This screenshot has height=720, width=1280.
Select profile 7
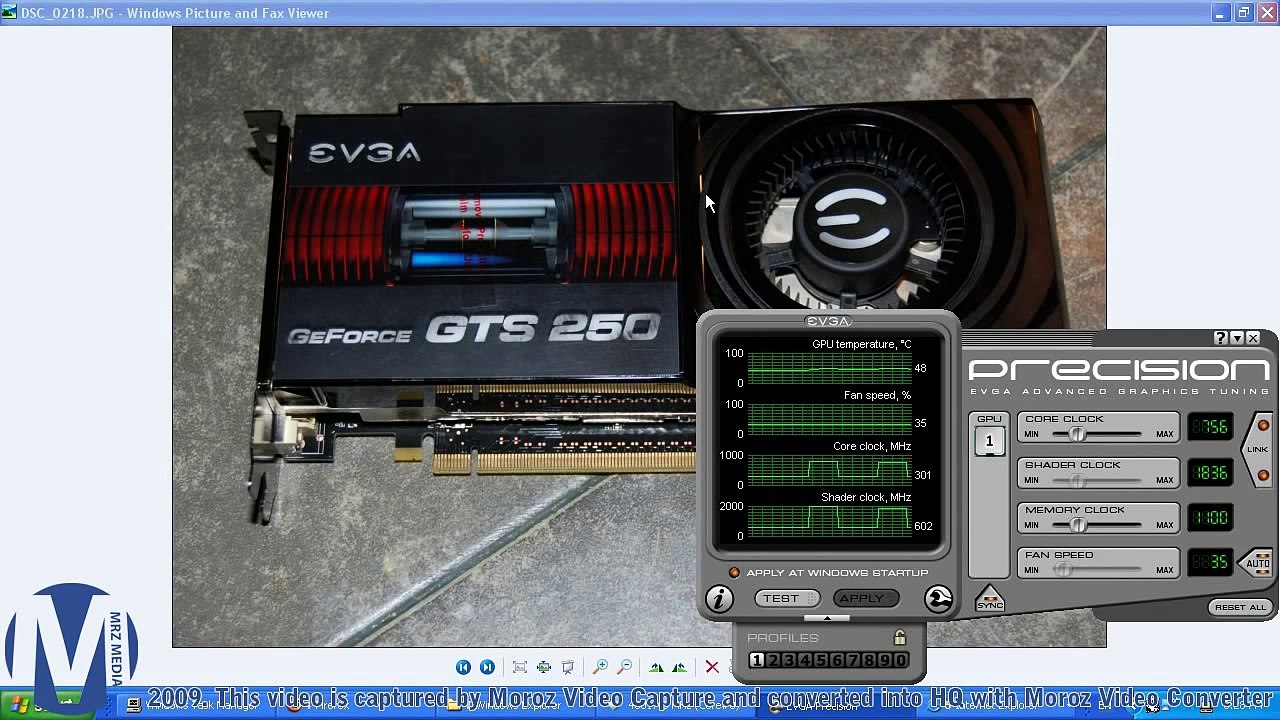(853, 660)
